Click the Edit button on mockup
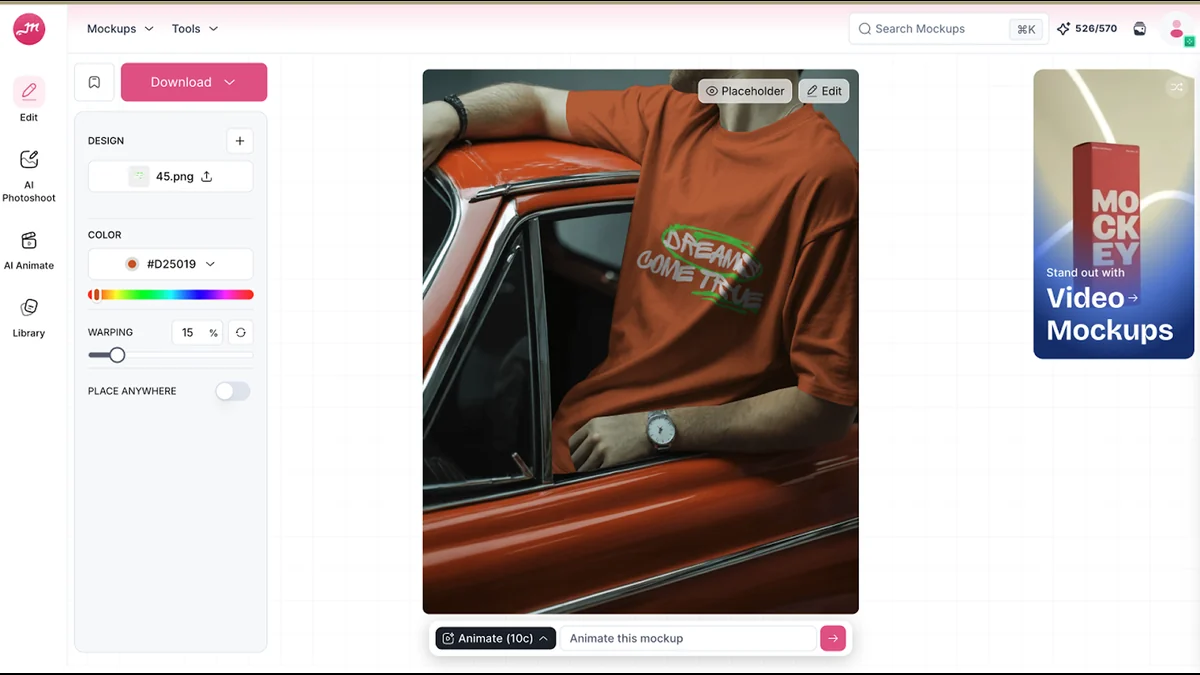Image resolution: width=1200 pixels, height=675 pixels. (824, 91)
